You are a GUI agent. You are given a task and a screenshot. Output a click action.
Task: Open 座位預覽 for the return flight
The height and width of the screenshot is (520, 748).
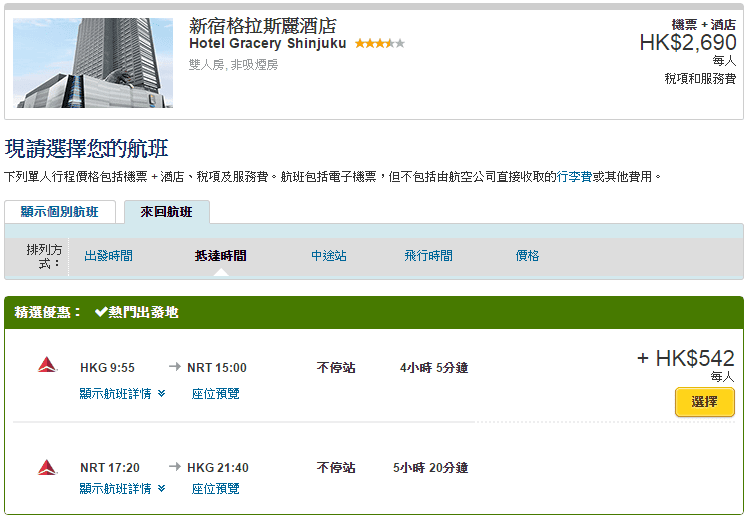pyautogui.click(x=215, y=489)
